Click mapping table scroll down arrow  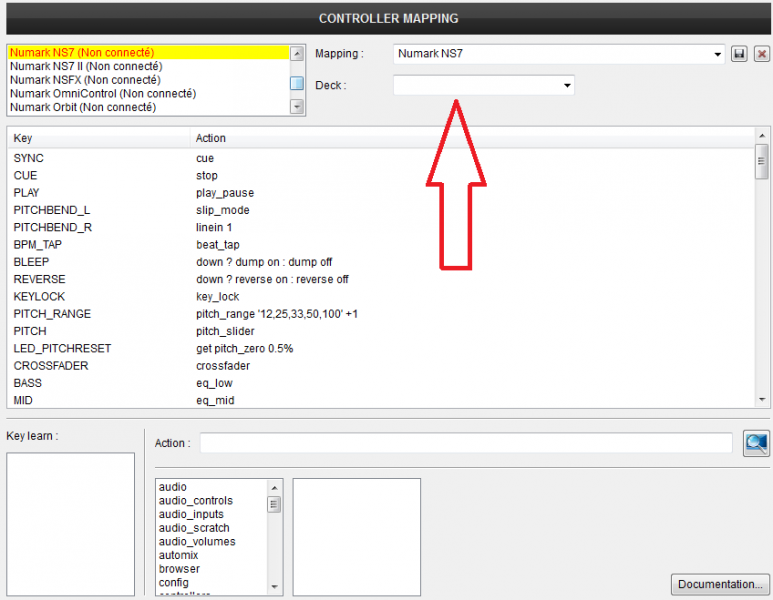point(762,400)
